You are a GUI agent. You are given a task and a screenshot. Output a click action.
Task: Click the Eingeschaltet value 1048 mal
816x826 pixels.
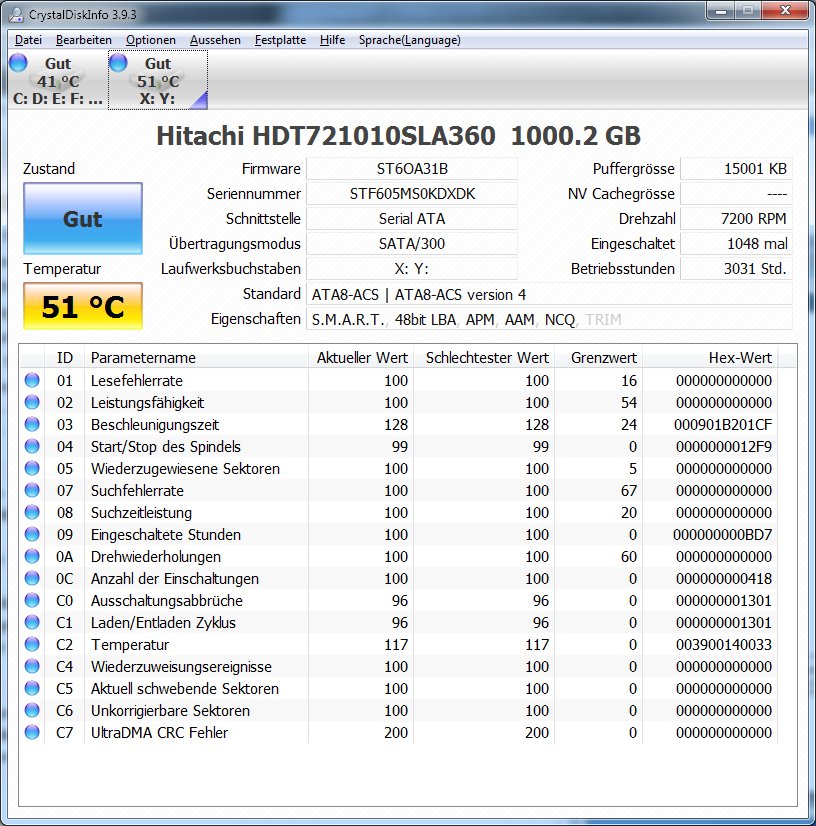[736, 243]
